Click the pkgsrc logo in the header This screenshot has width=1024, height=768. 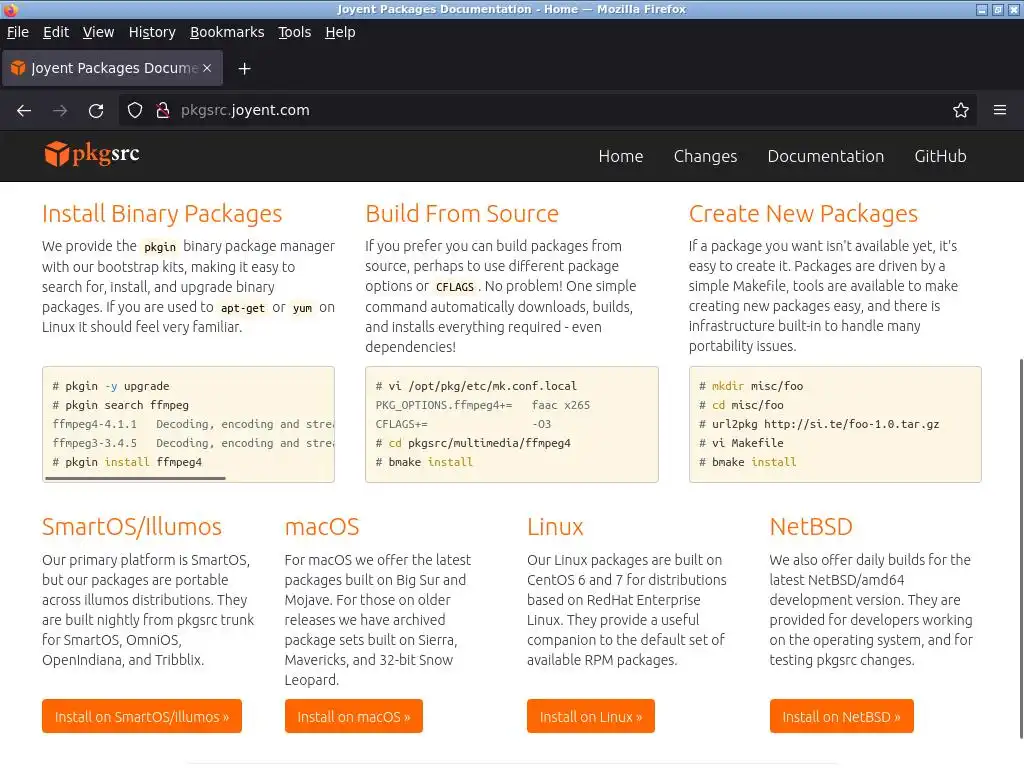(91, 155)
